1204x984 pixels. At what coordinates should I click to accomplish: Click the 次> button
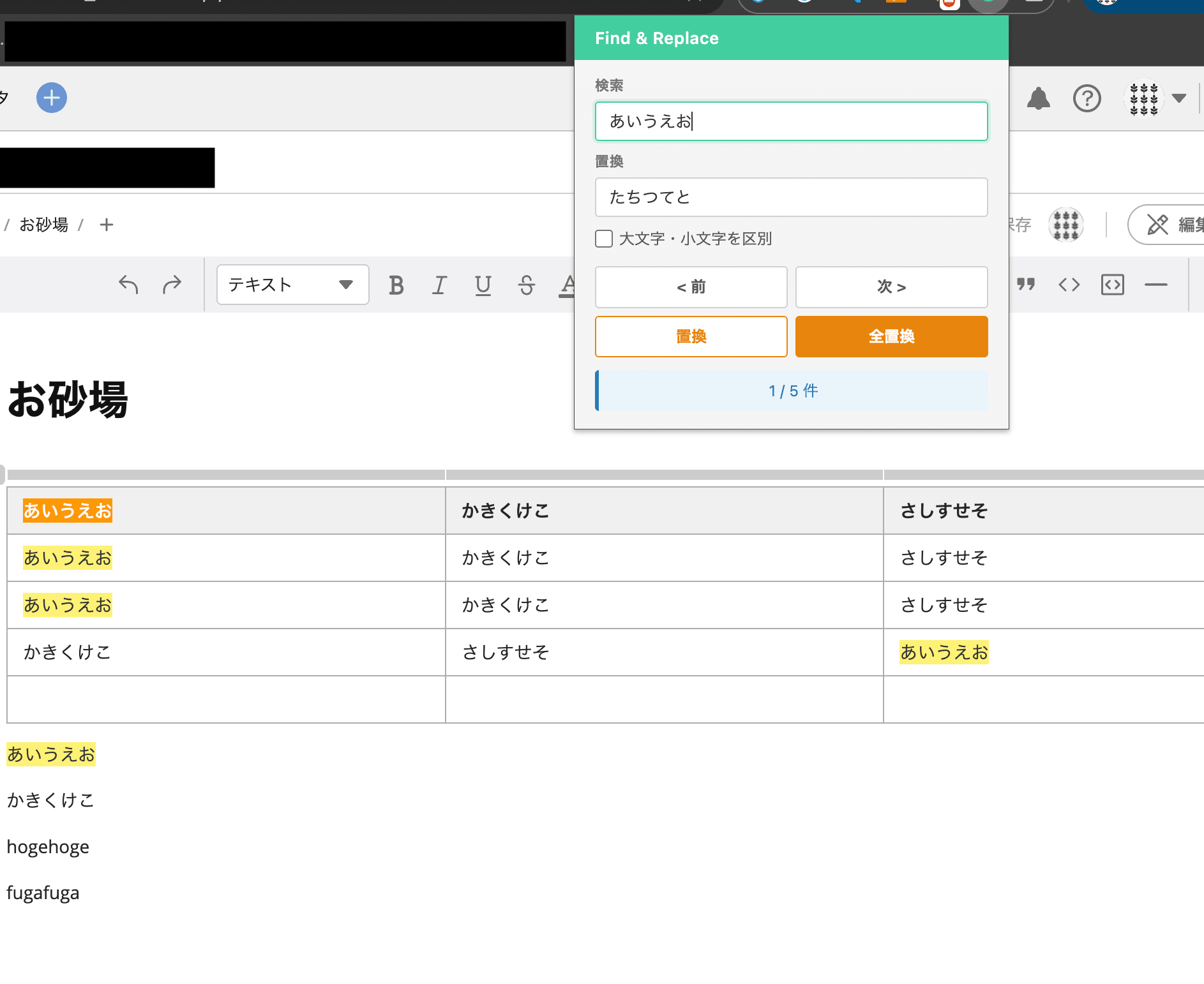891,287
